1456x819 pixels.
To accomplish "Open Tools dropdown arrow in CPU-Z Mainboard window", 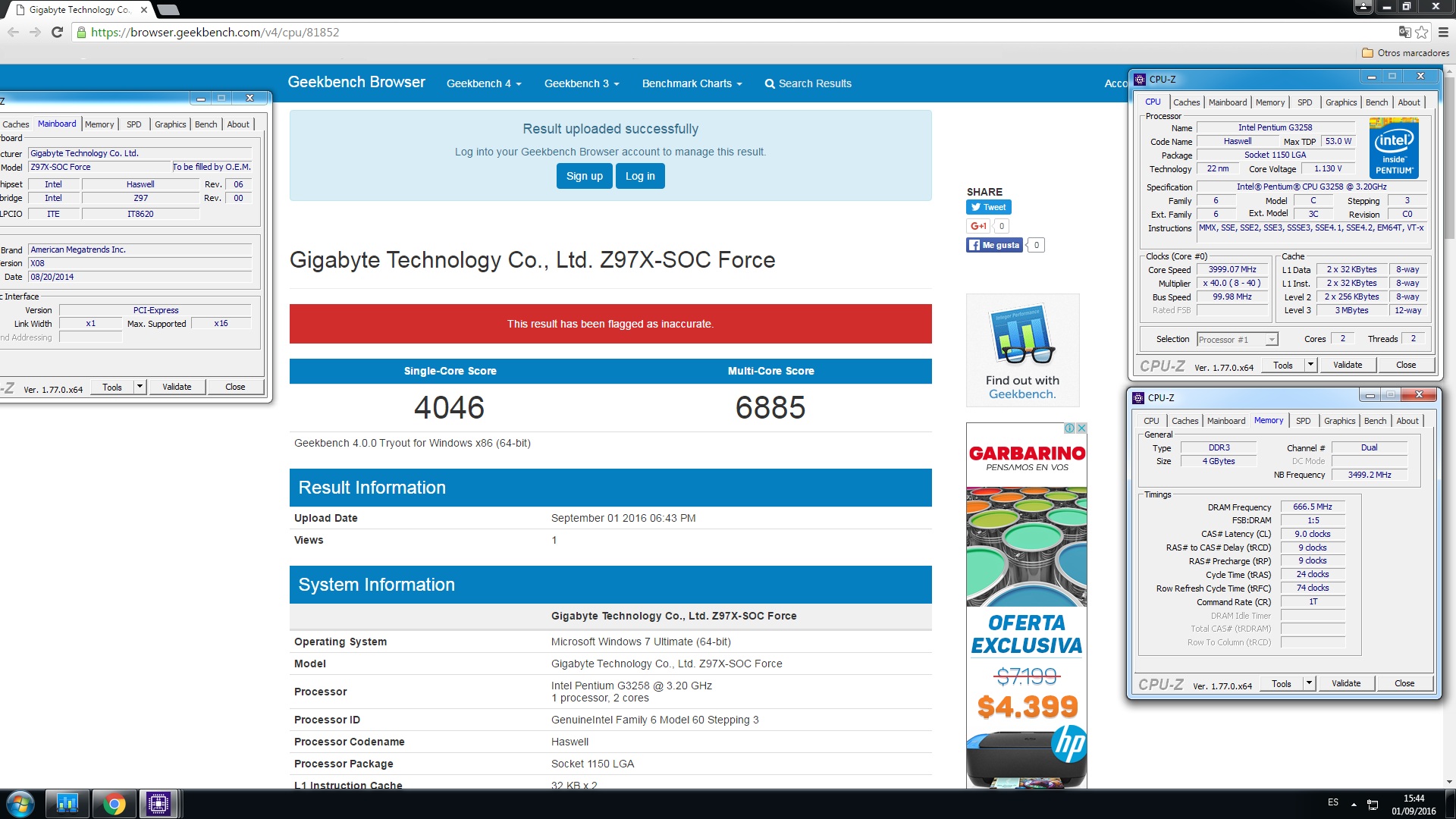I will coord(140,387).
